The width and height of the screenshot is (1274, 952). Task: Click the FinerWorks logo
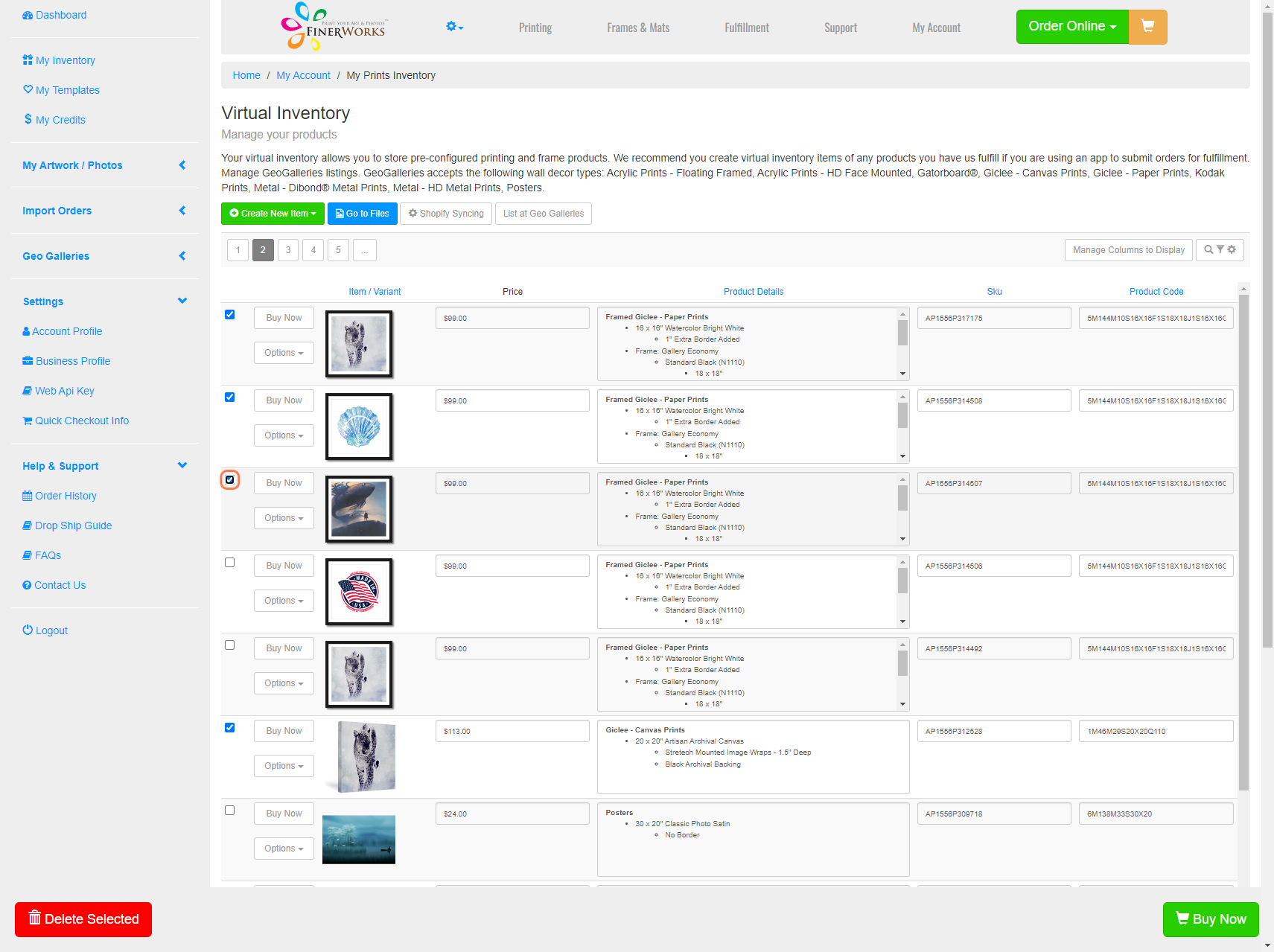tap(334, 27)
